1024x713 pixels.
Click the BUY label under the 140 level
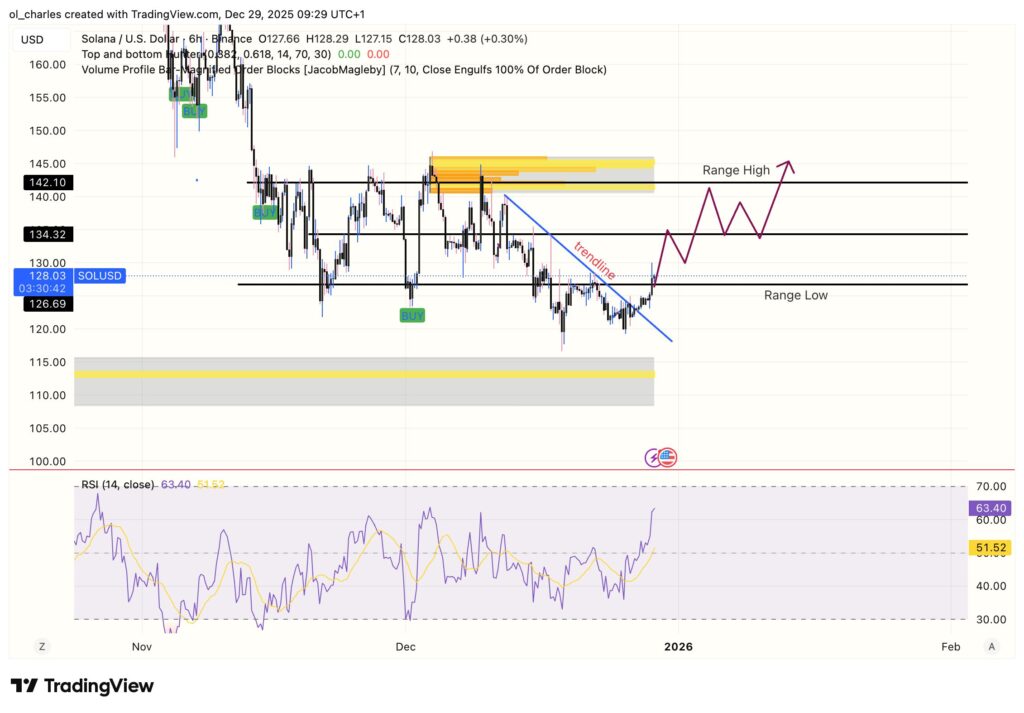pyautogui.click(x=265, y=212)
